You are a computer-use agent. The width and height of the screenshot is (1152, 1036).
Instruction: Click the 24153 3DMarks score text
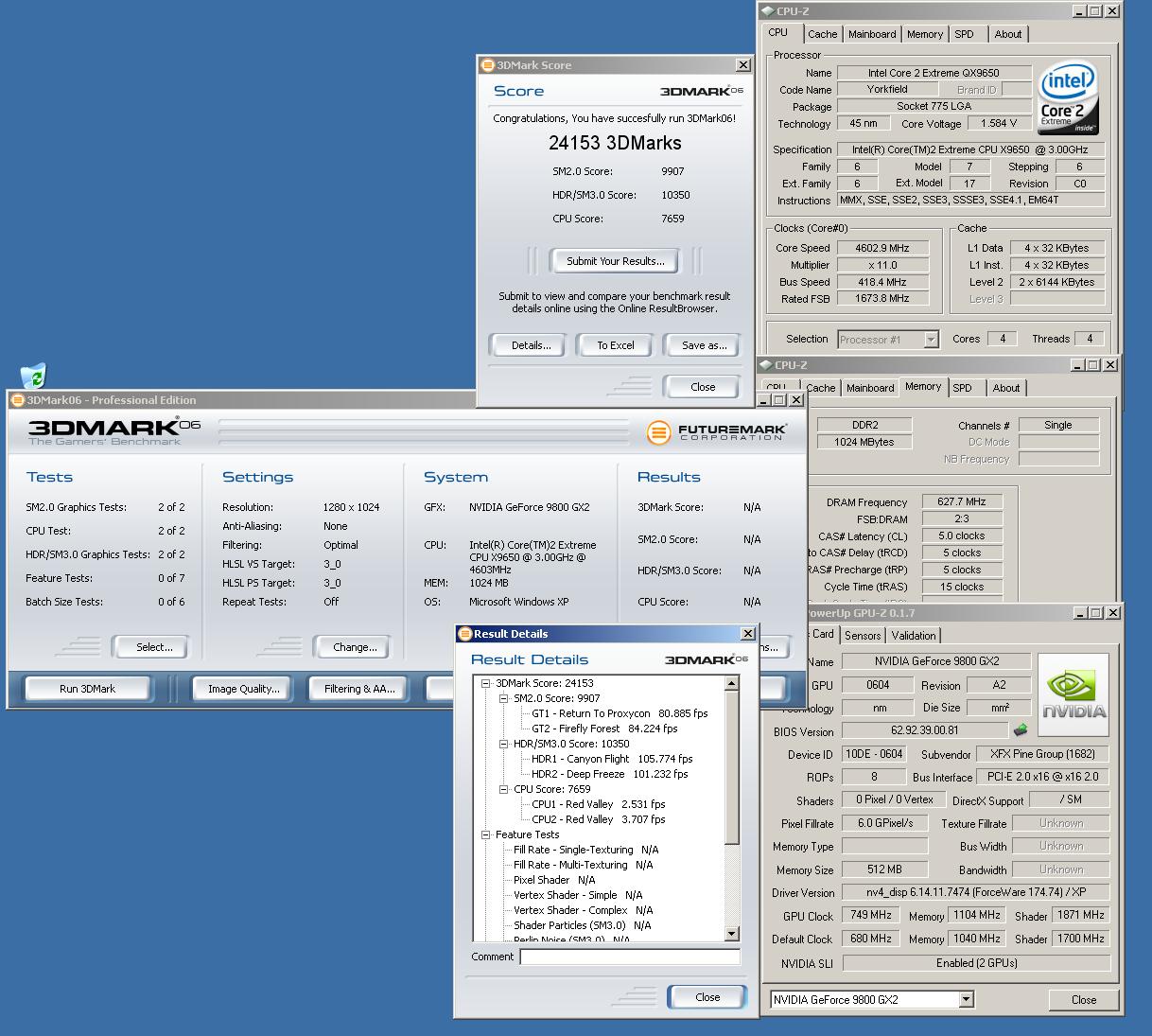pyautogui.click(x=615, y=143)
